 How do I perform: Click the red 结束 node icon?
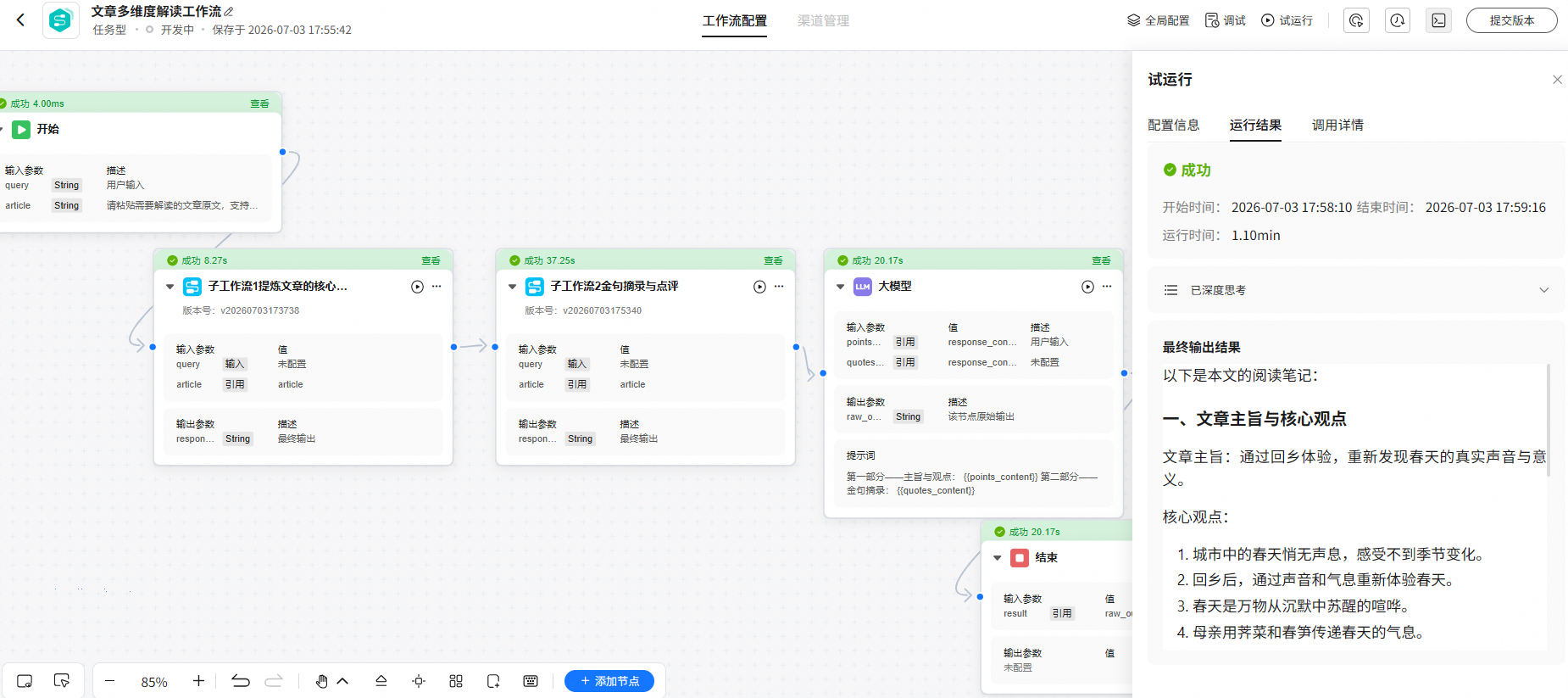point(1020,558)
